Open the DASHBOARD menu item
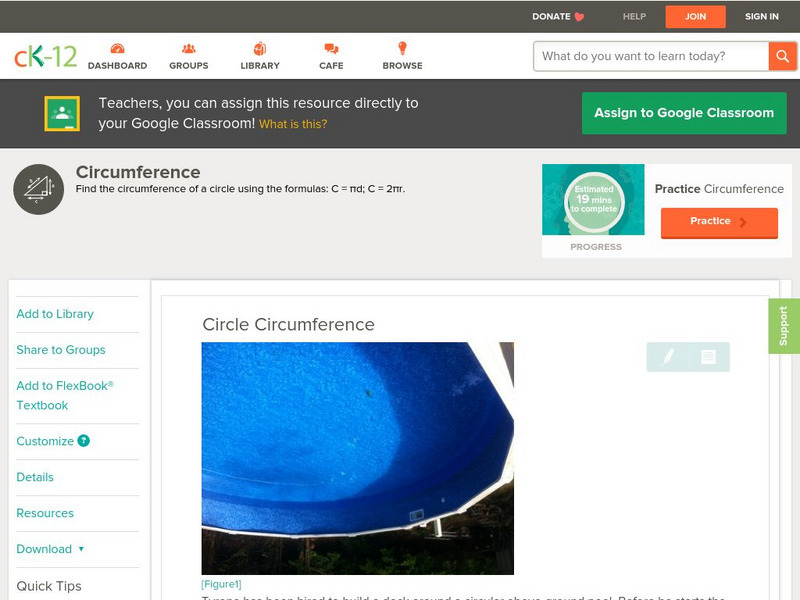 tap(117, 66)
